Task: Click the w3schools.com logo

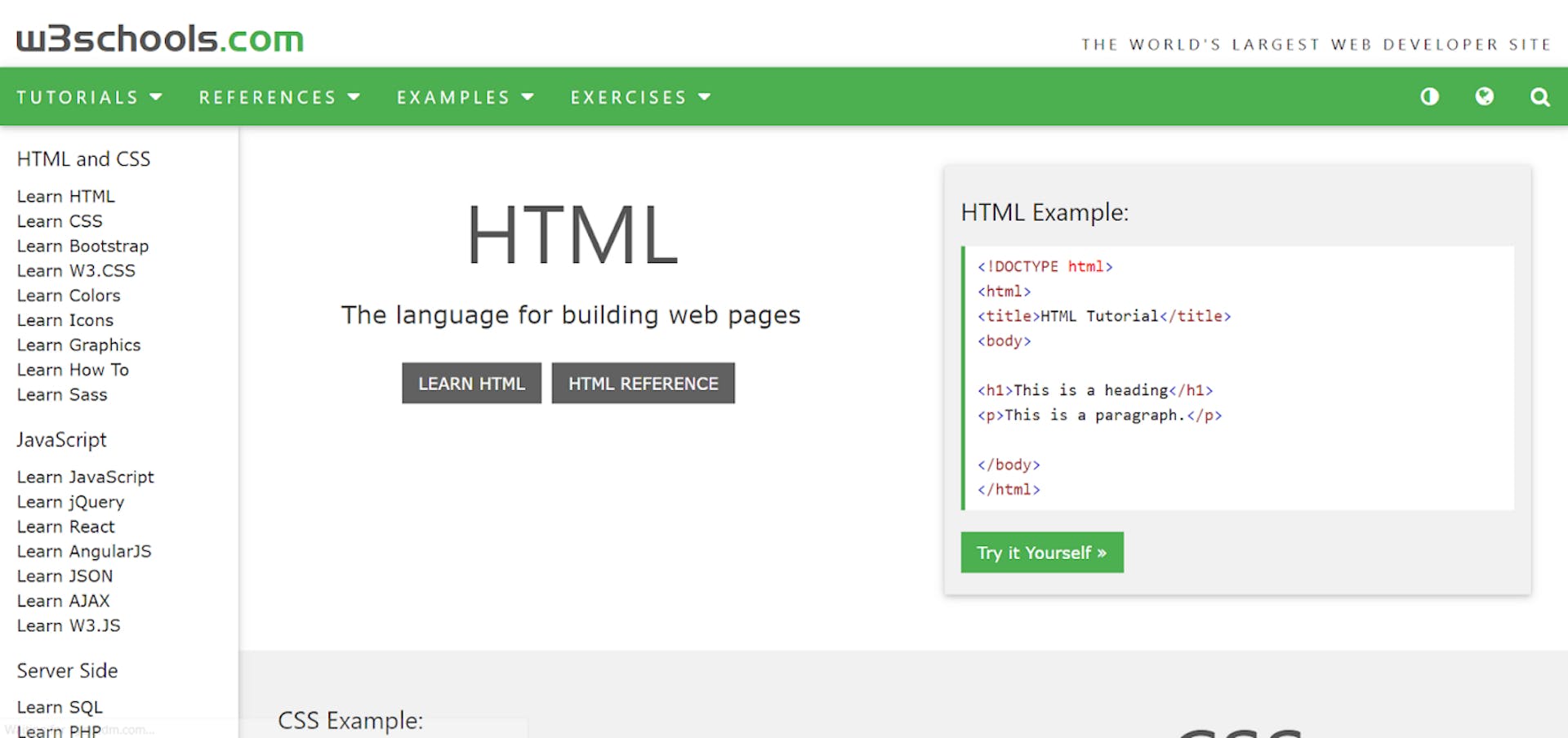Action: click(x=160, y=38)
